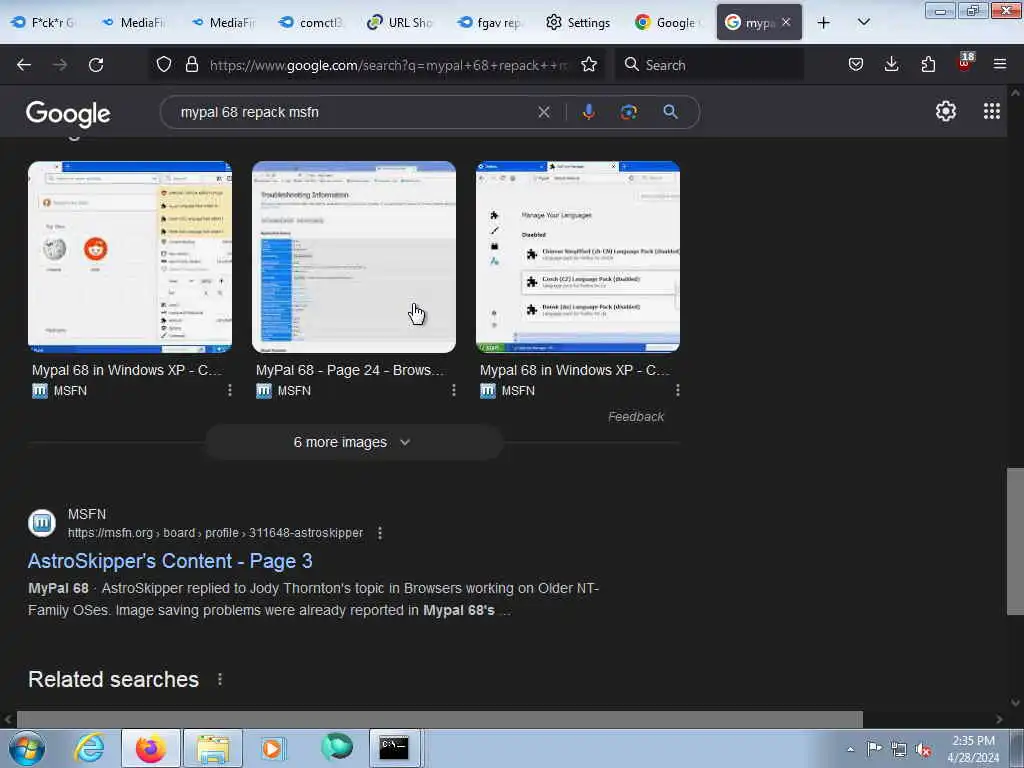Open first Mypal 68 in Windows XP caption

point(127,370)
